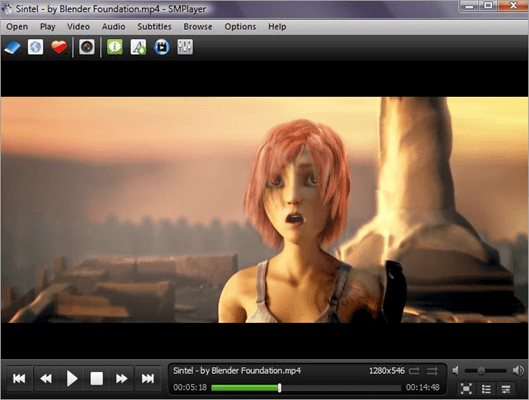Click the 1280x546 resolution label
Screen dimensions: 529x400
click(387, 371)
